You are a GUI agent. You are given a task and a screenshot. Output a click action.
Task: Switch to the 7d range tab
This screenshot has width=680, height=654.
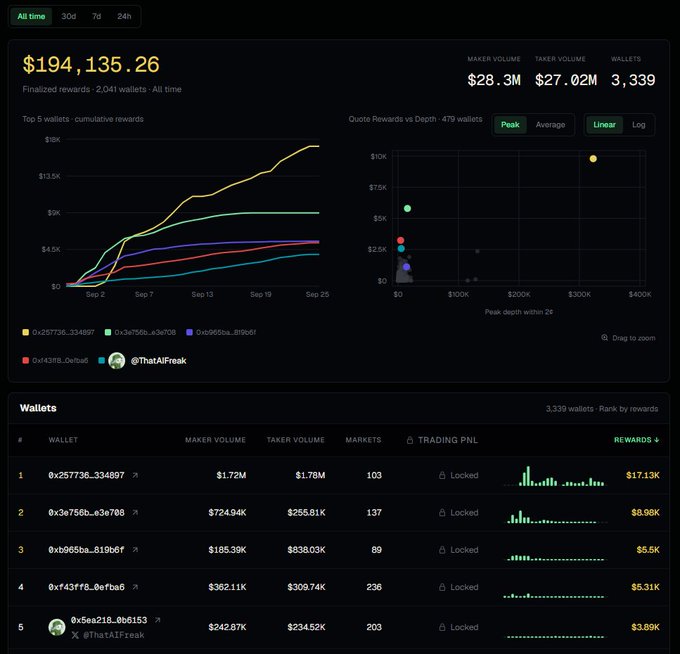[x=96, y=16]
